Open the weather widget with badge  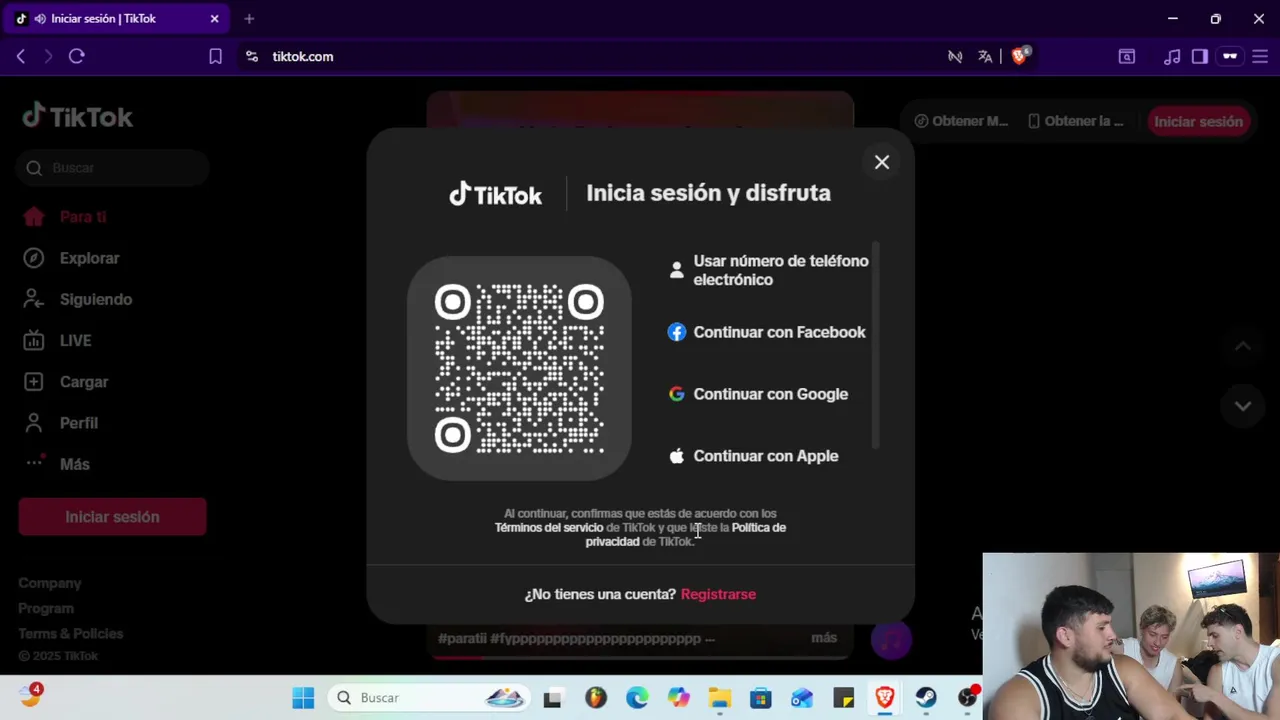[x=30, y=696]
